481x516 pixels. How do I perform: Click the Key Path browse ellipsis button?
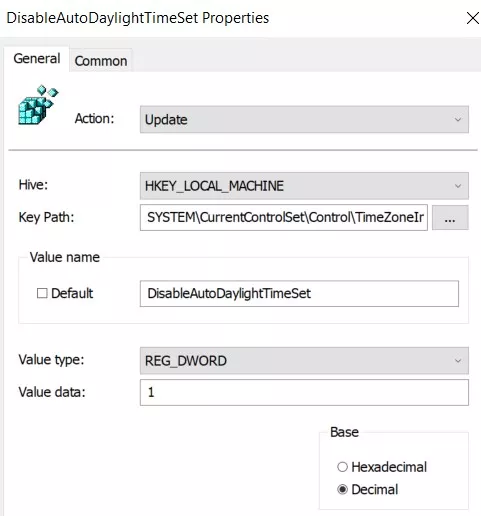pyautogui.click(x=450, y=217)
